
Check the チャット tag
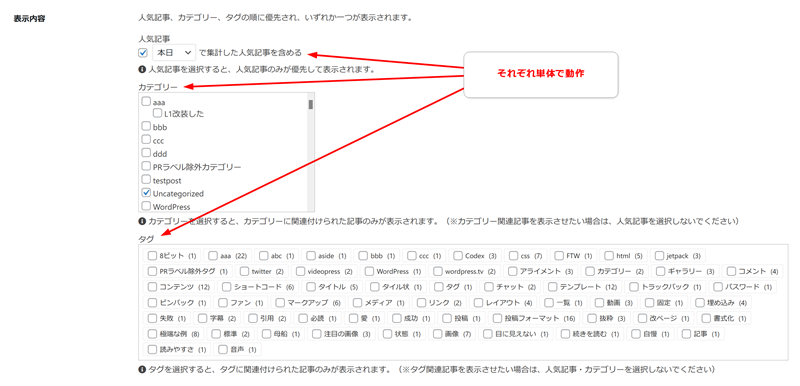click(x=489, y=287)
